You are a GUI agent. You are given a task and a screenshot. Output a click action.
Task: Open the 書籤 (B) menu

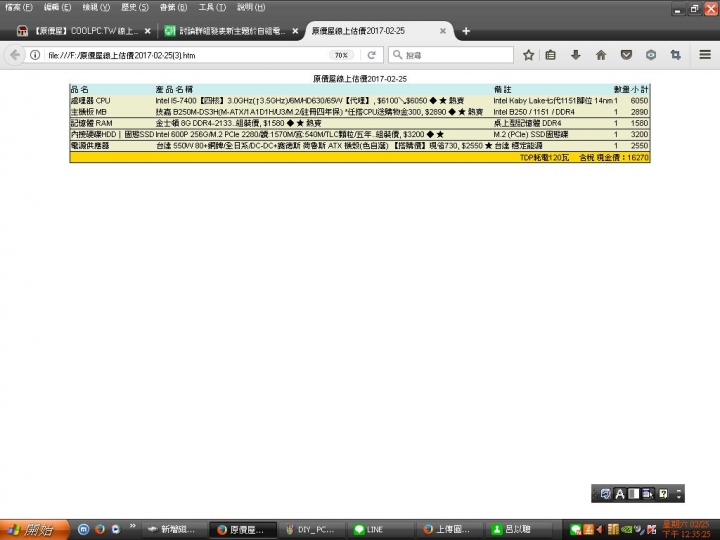pyautogui.click(x=174, y=7)
